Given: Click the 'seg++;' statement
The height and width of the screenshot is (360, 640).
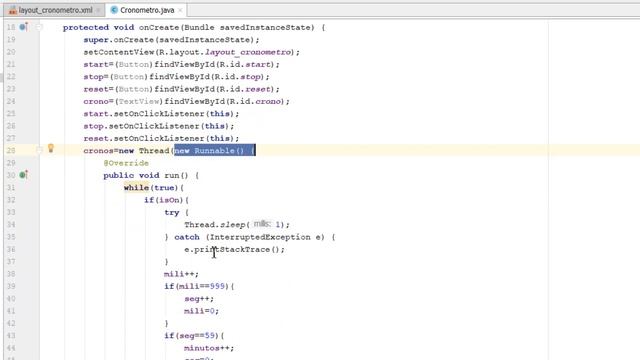Looking at the screenshot, I should point(199,299).
